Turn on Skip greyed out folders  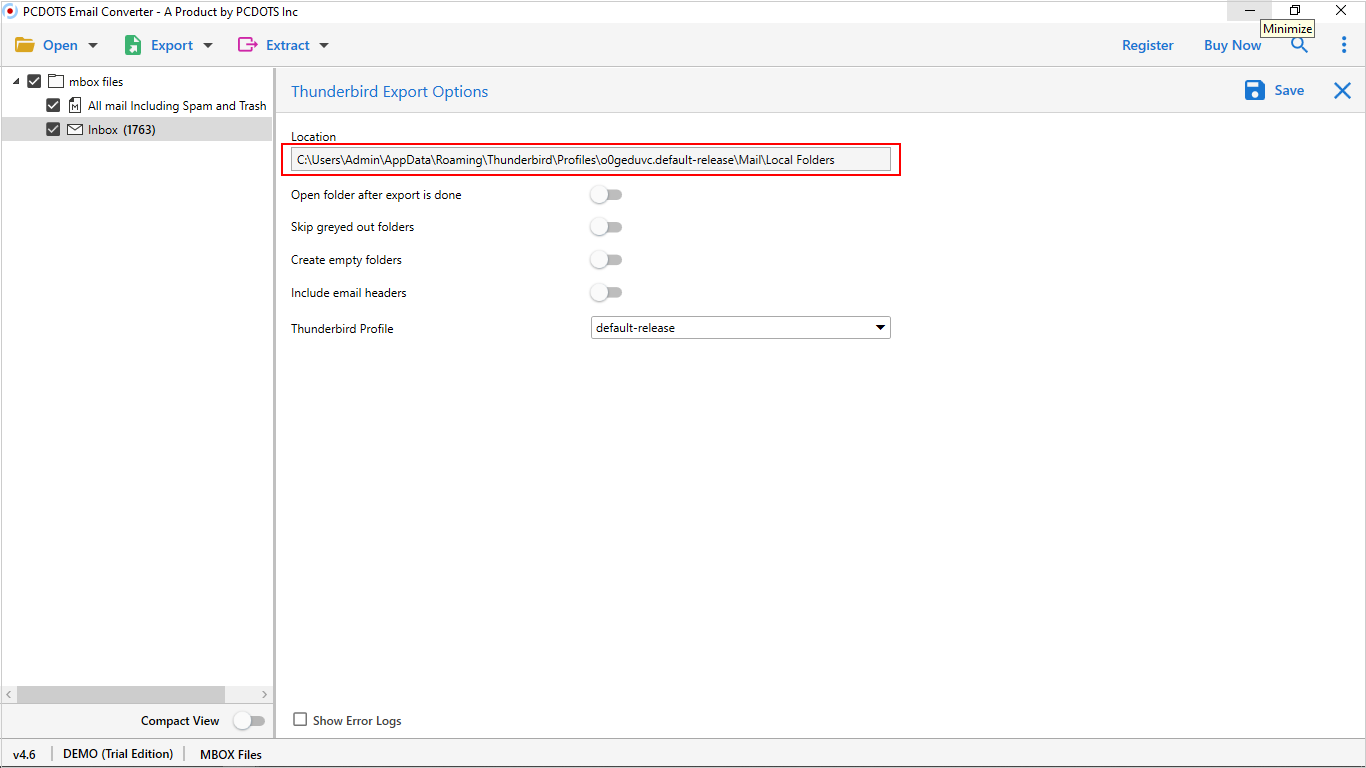pyautogui.click(x=606, y=227)
